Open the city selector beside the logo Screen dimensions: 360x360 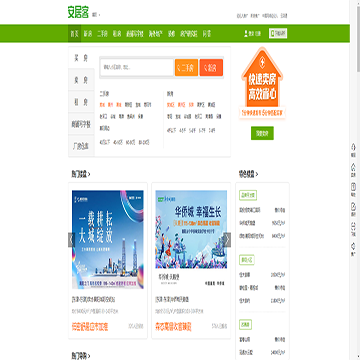[96, 15]
